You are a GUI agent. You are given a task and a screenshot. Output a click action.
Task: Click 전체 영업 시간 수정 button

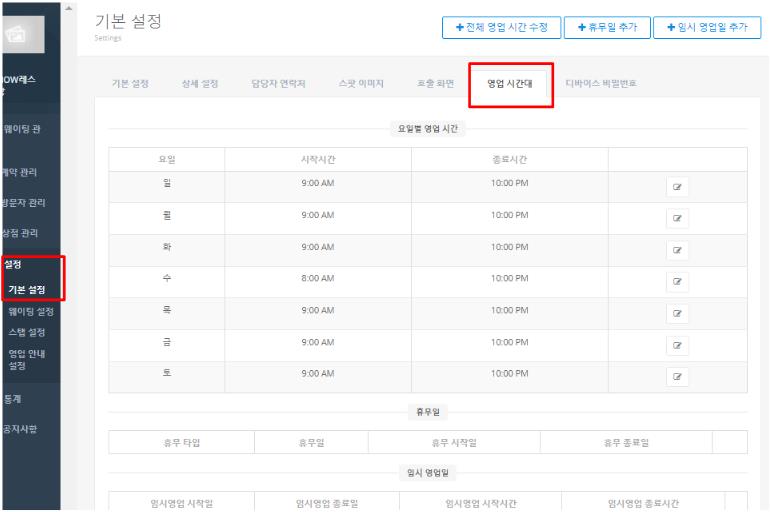click(x=501, y=28)
